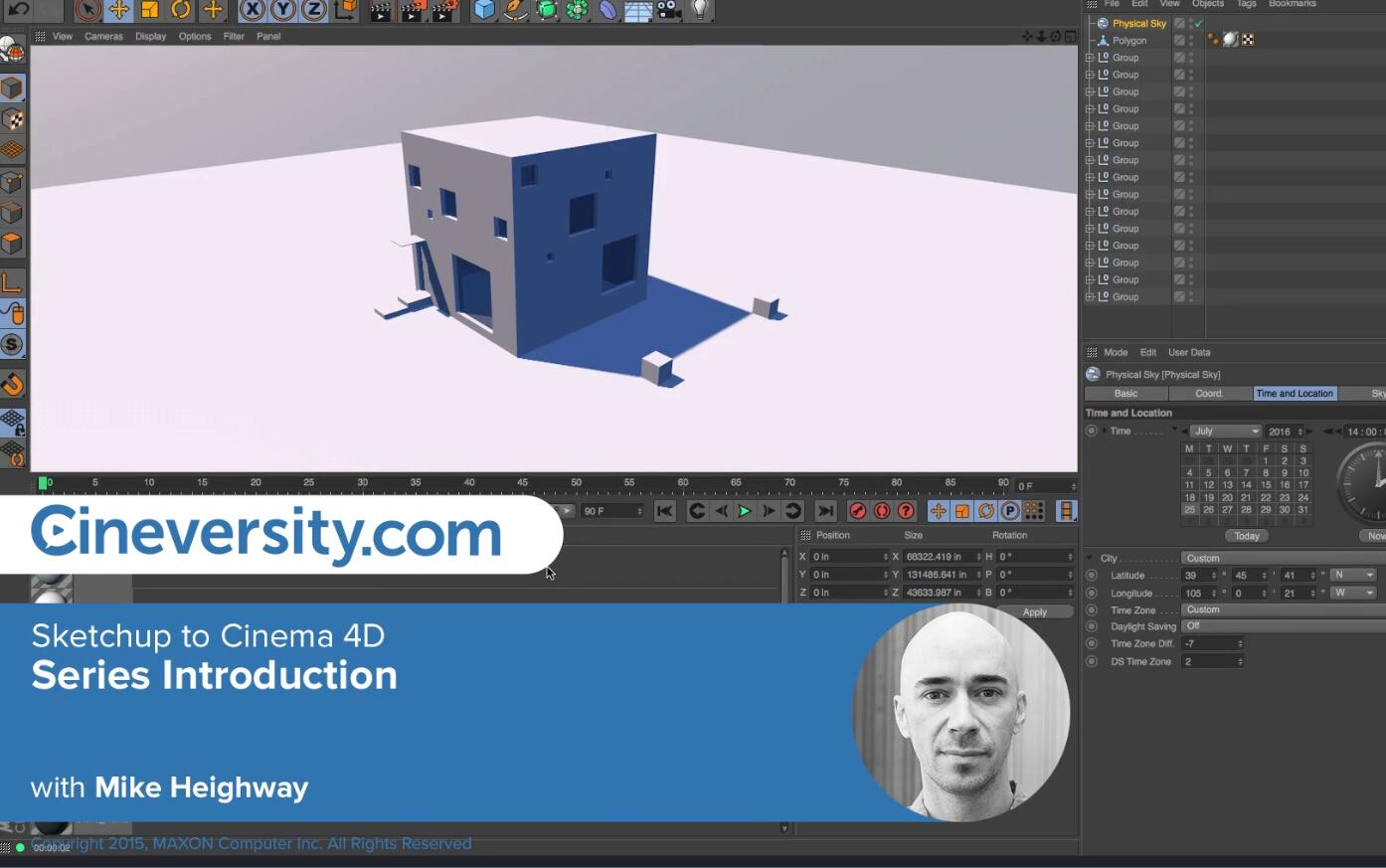Toggle the Physical Sky green enable checkmark
The image size is (1386, 868).
[x=1199, y=23]
